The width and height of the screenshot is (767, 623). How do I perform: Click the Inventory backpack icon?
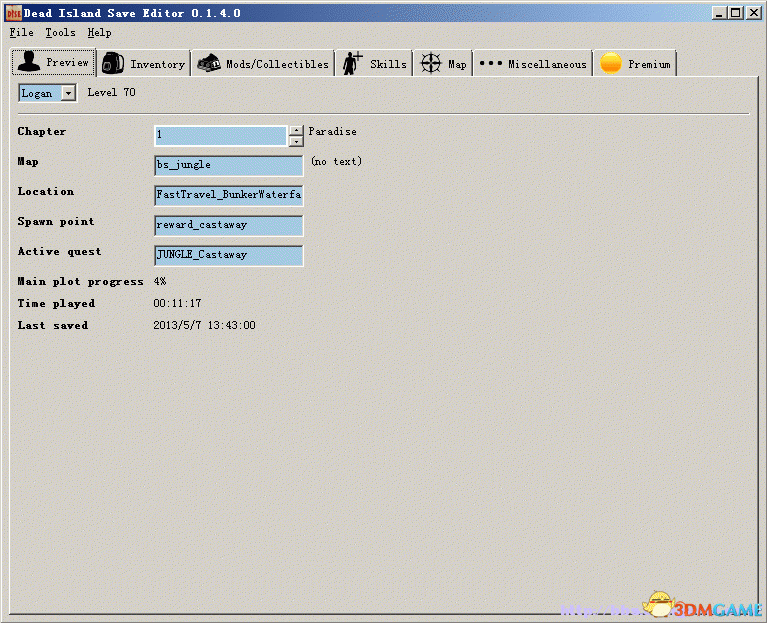point(113,63)
